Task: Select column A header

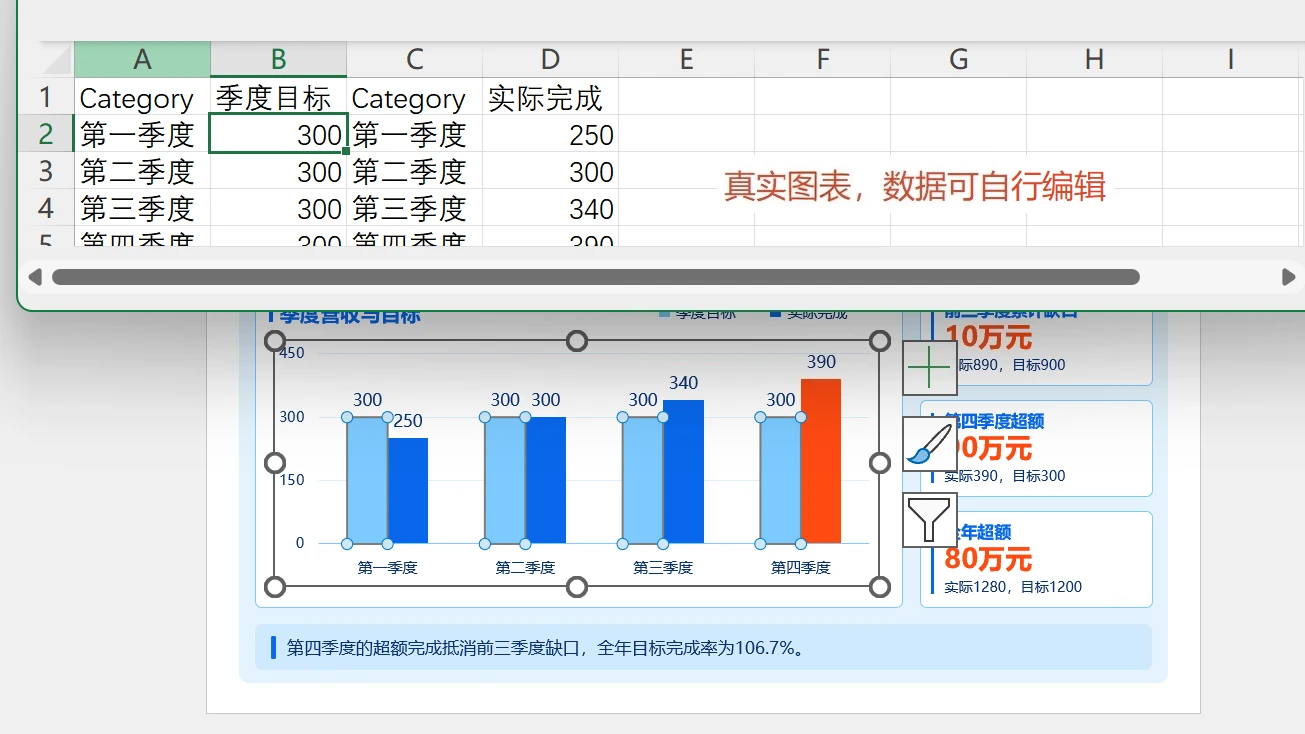Action: [x=142, y=59]
